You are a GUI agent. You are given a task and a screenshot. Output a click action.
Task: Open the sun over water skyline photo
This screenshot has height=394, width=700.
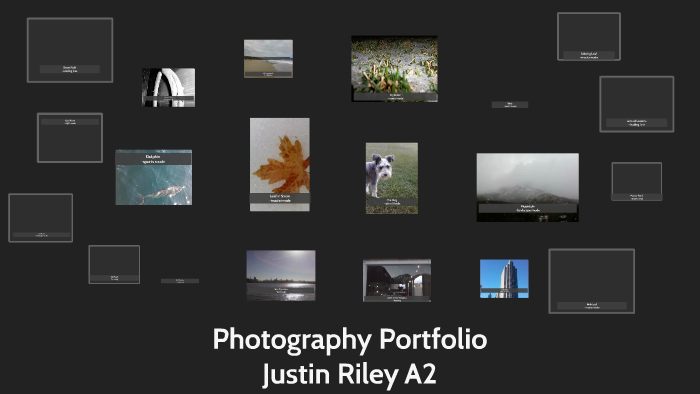pyautogui.click(x=281, y=275)
